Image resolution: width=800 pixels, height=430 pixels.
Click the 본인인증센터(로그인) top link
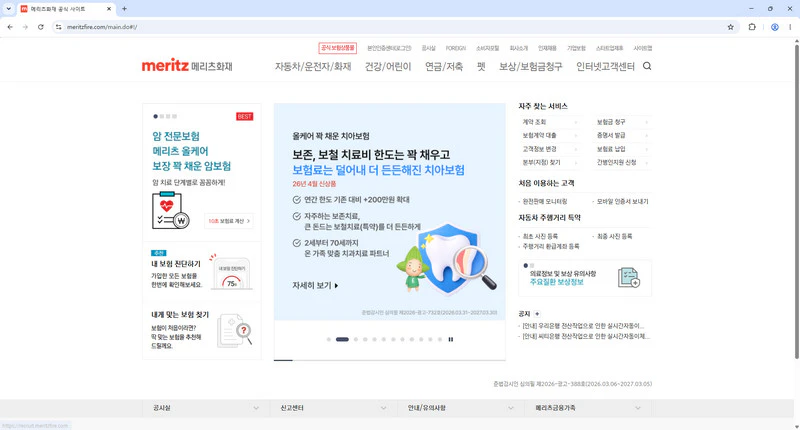[389, 48]
